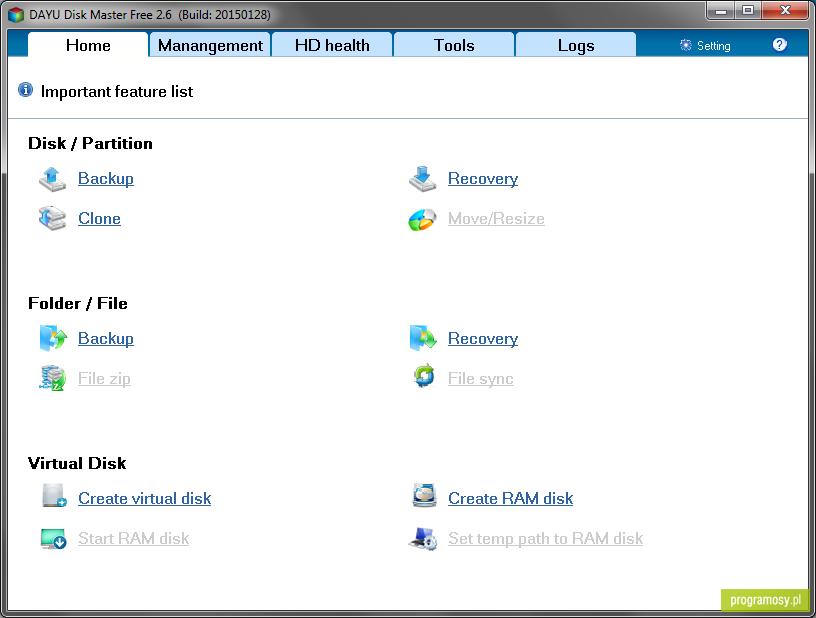Open Folder / File Recovery link
The height and width of the screenshot is (618, 816).
(x=483, y=338)
